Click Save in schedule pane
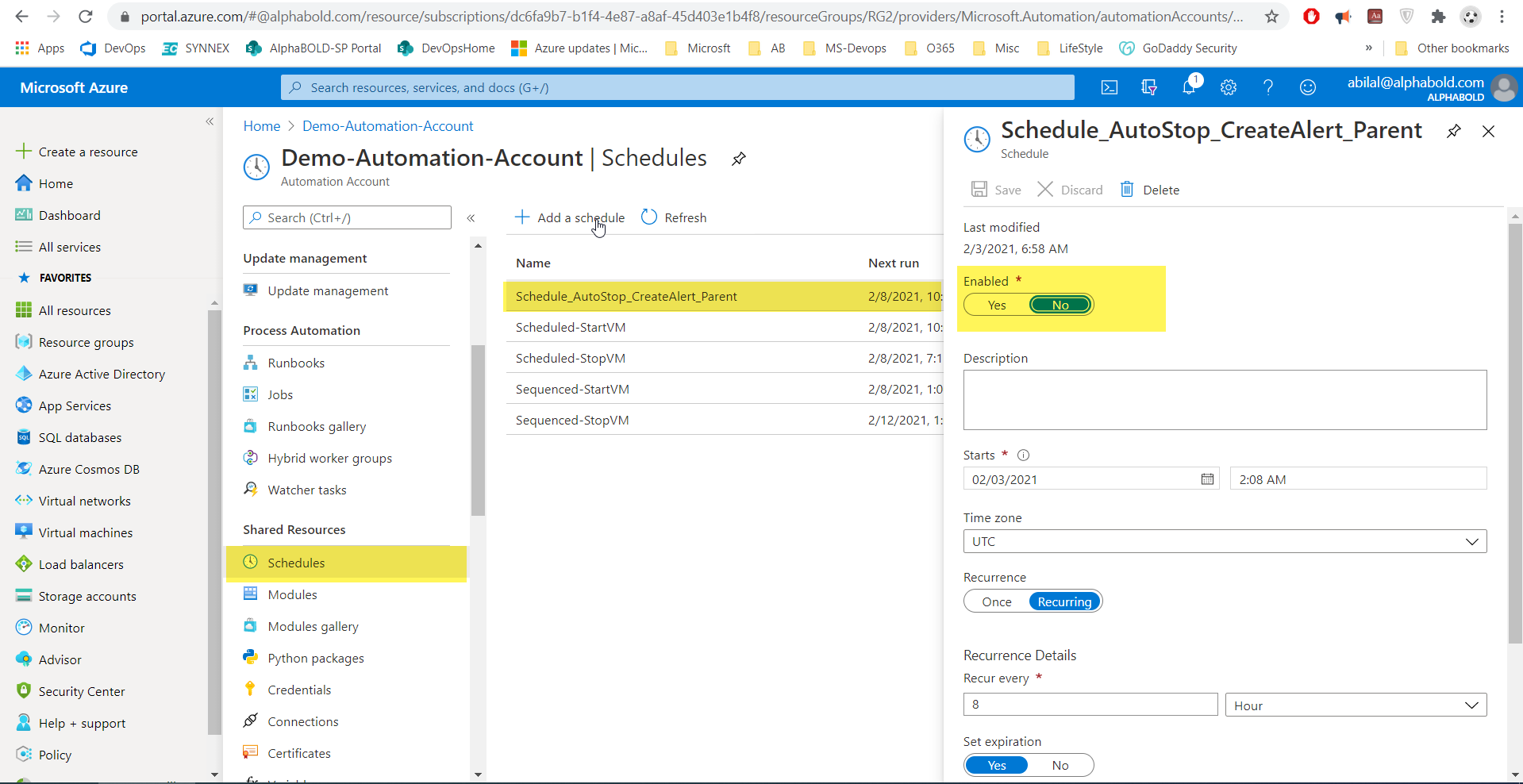Image resolution: width=1523 pixels, height=784 pixels. [996, 189]
